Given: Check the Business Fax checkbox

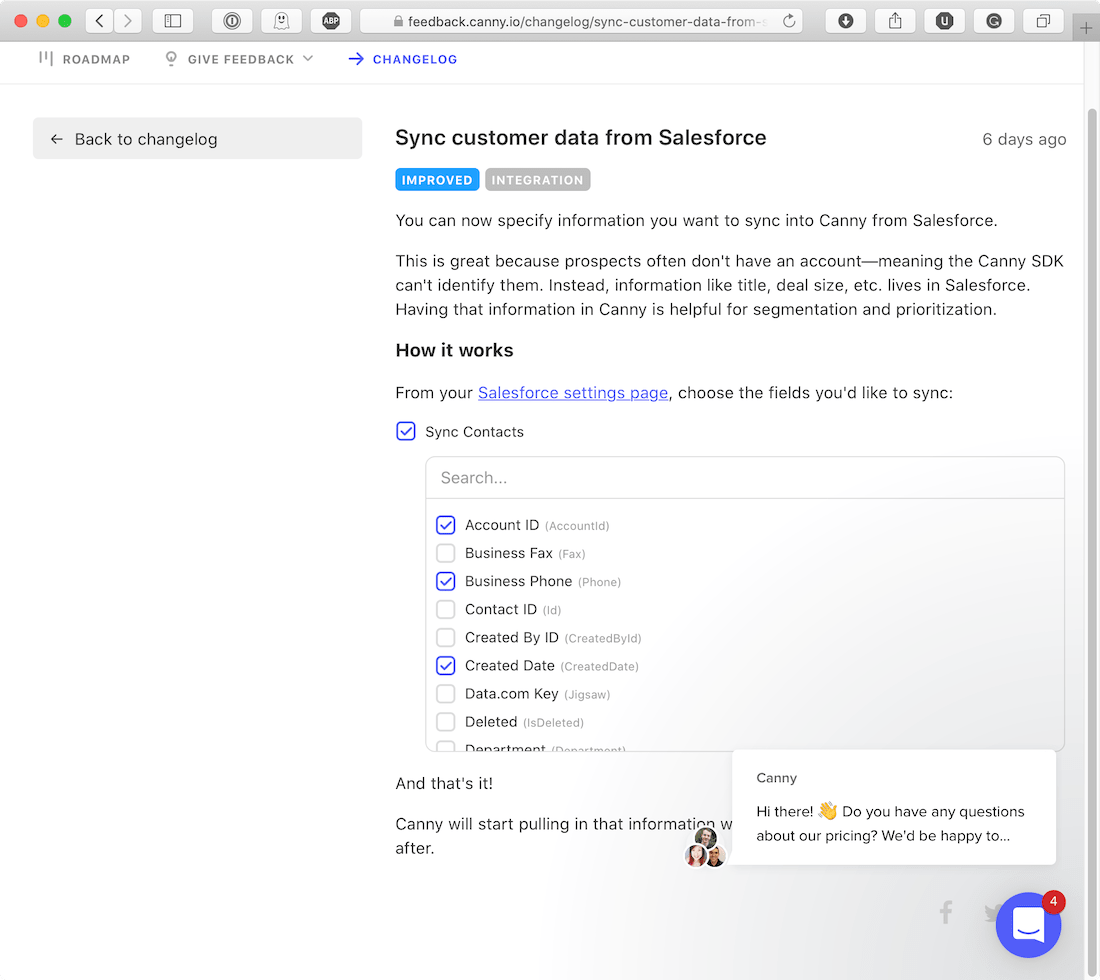Looking at the screenshot, I should click(445, 553).
